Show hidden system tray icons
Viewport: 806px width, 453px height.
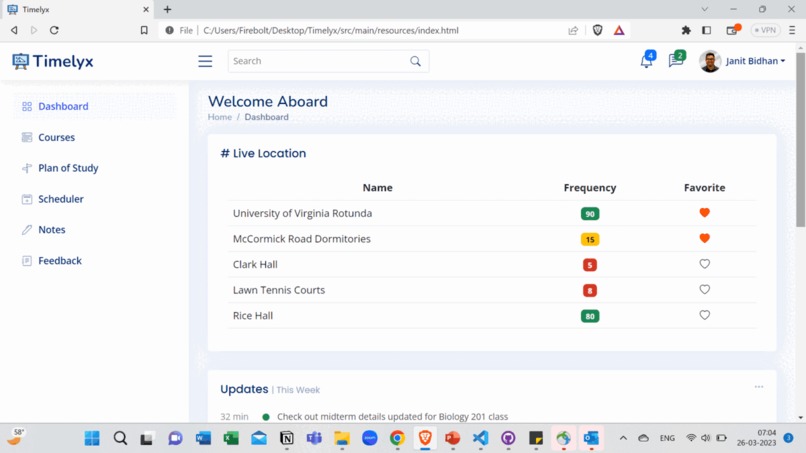pos(623,438)
